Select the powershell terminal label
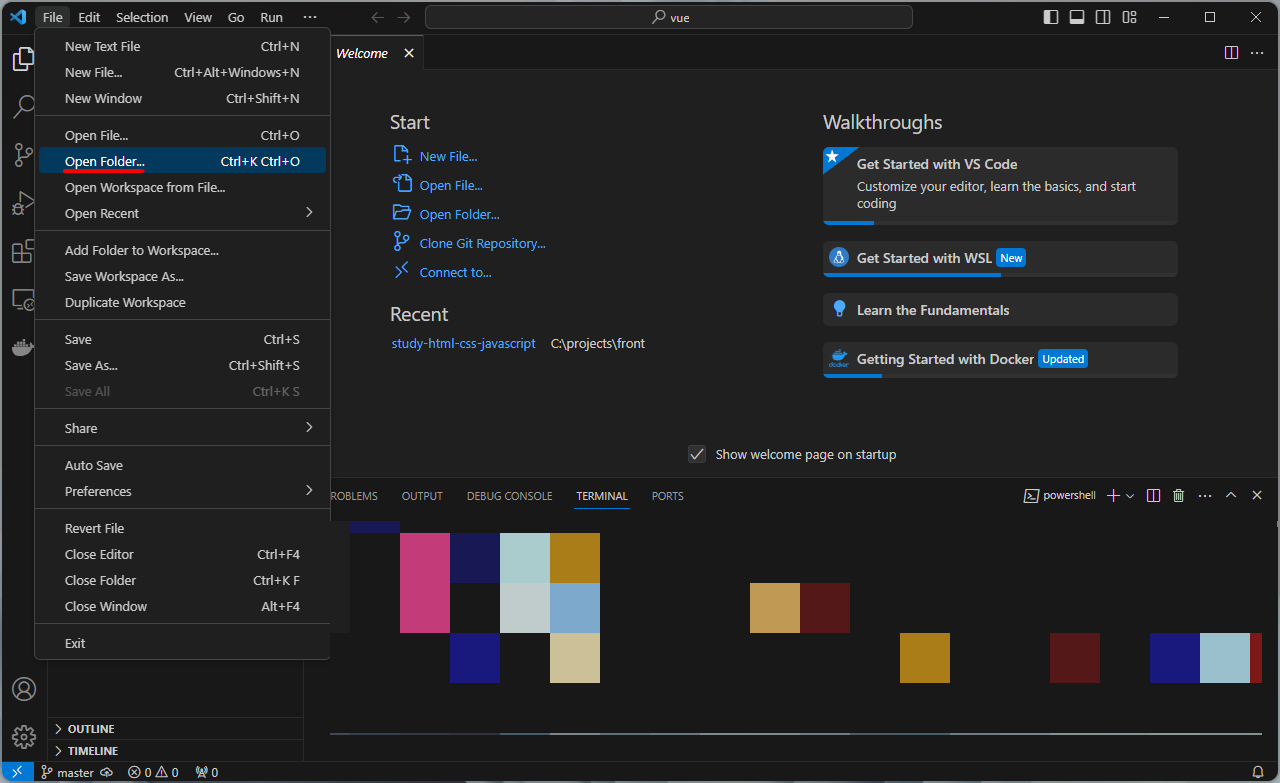Viewport: 1280px width, 783px height. click(x=1060, y=496)
